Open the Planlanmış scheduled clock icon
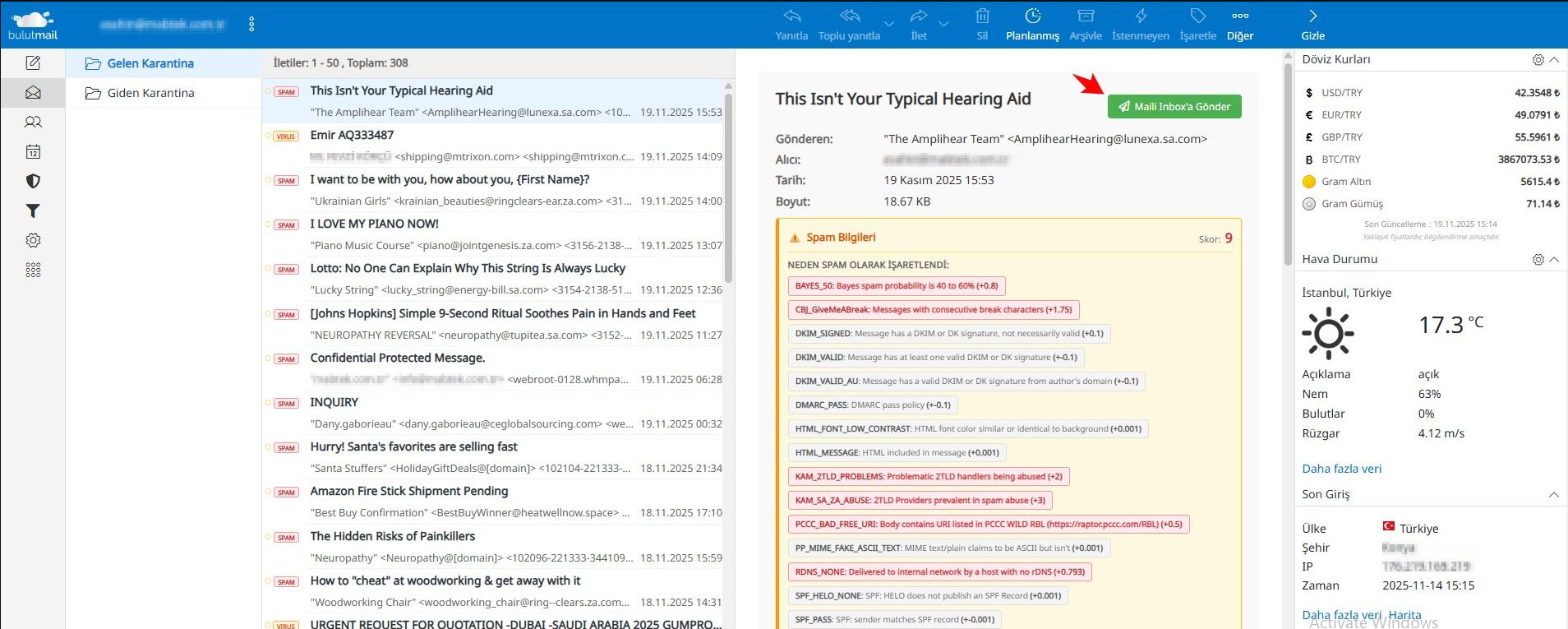 pos(1033,16)
